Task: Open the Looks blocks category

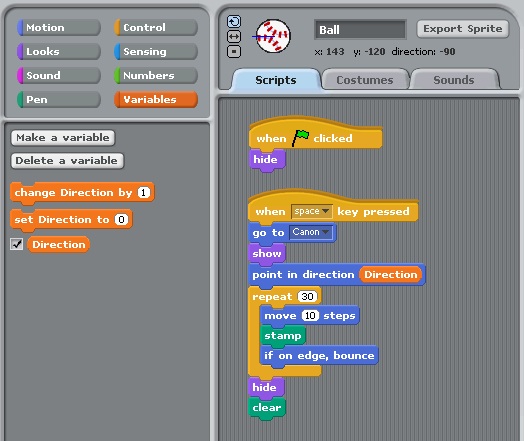Action: 59,51
